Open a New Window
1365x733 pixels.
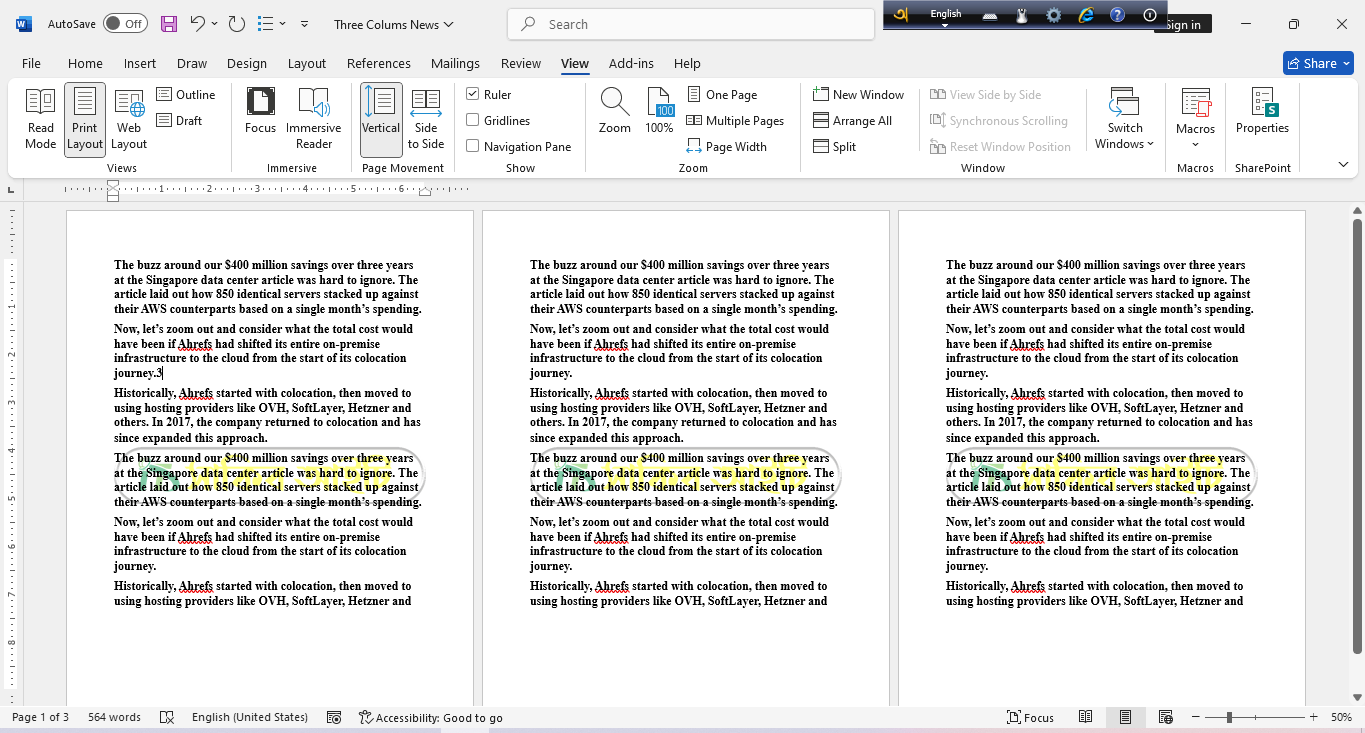click(858, 94)
